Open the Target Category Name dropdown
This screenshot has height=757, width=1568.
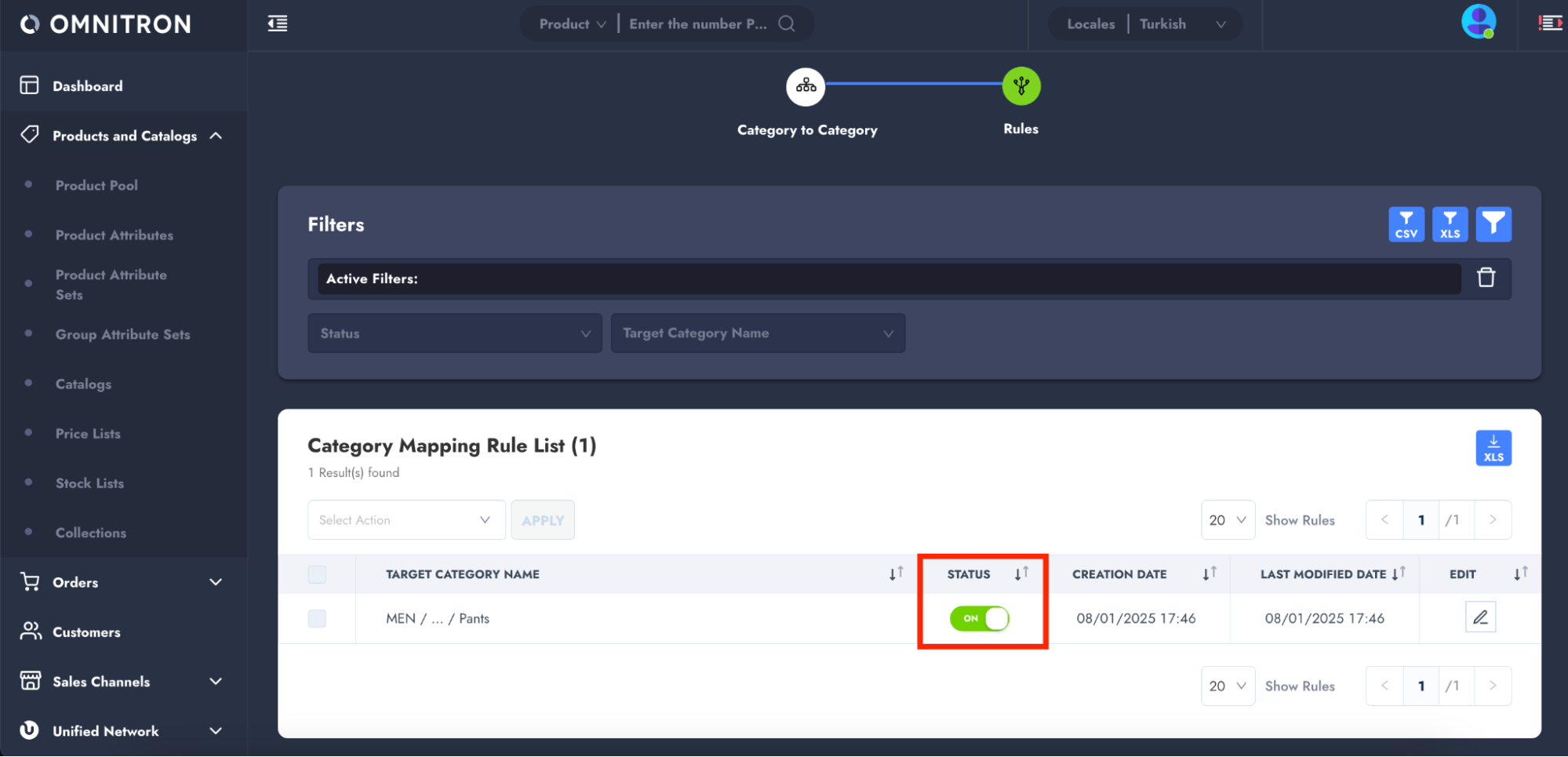coord(757,333)
